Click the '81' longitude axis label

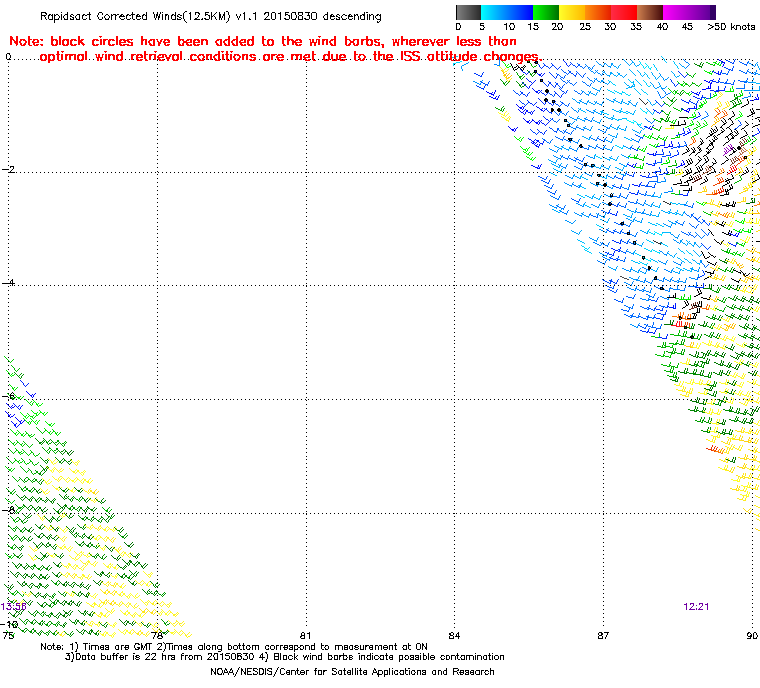(x=305, y=636)
